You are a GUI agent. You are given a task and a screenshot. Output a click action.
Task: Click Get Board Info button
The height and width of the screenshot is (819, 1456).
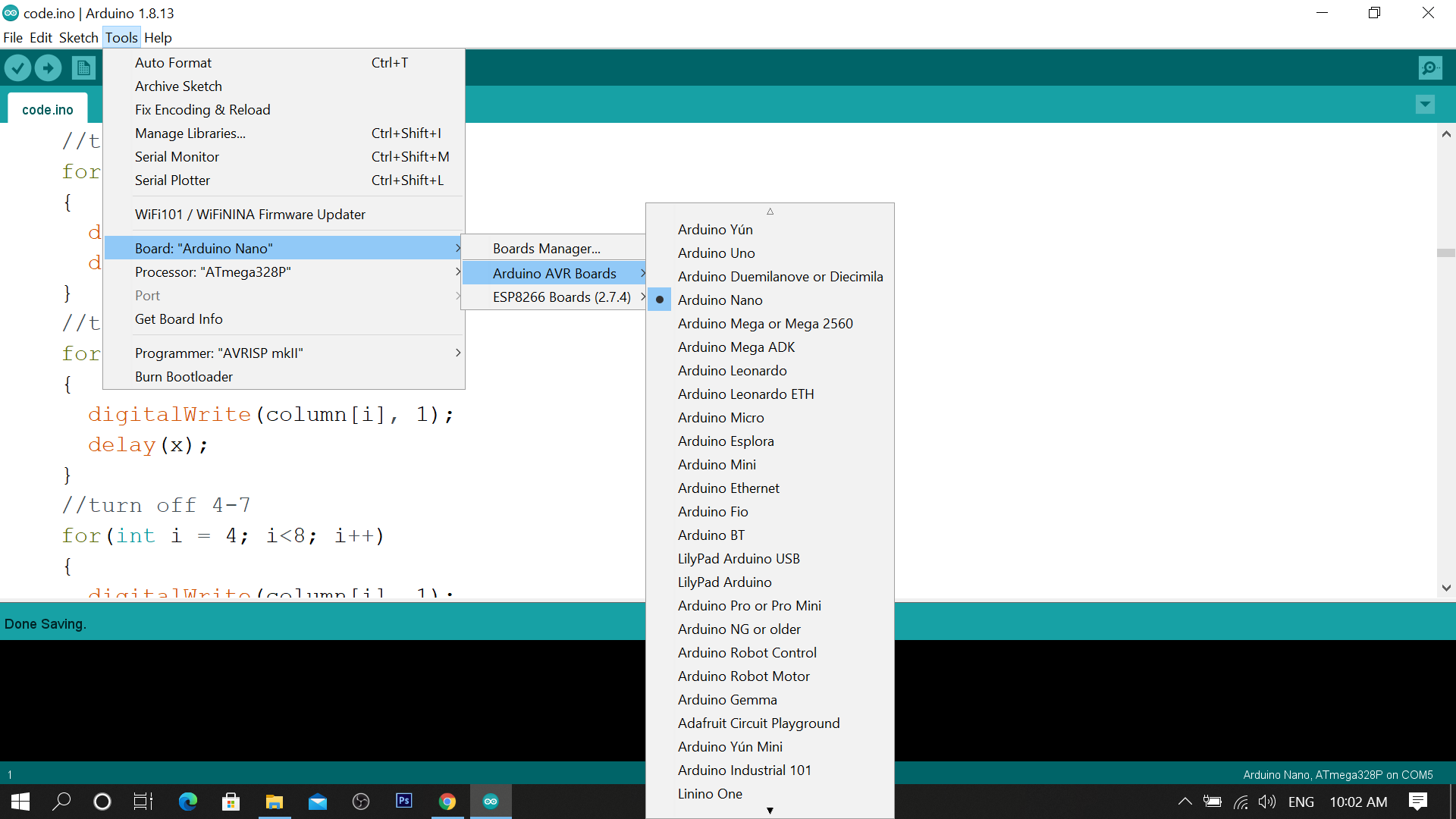[179, 318]
